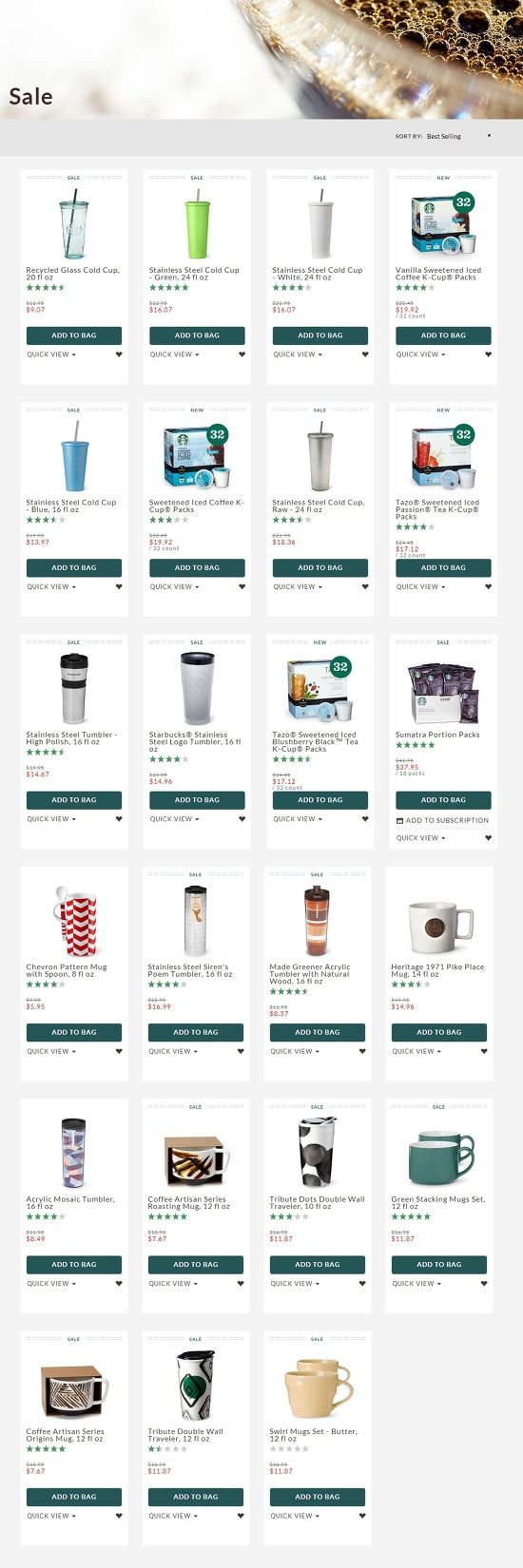The image size is (523, 1568).
Task: Expand Quick View for Stainless Steel Cold Cup Green
Action: [175, 354]
